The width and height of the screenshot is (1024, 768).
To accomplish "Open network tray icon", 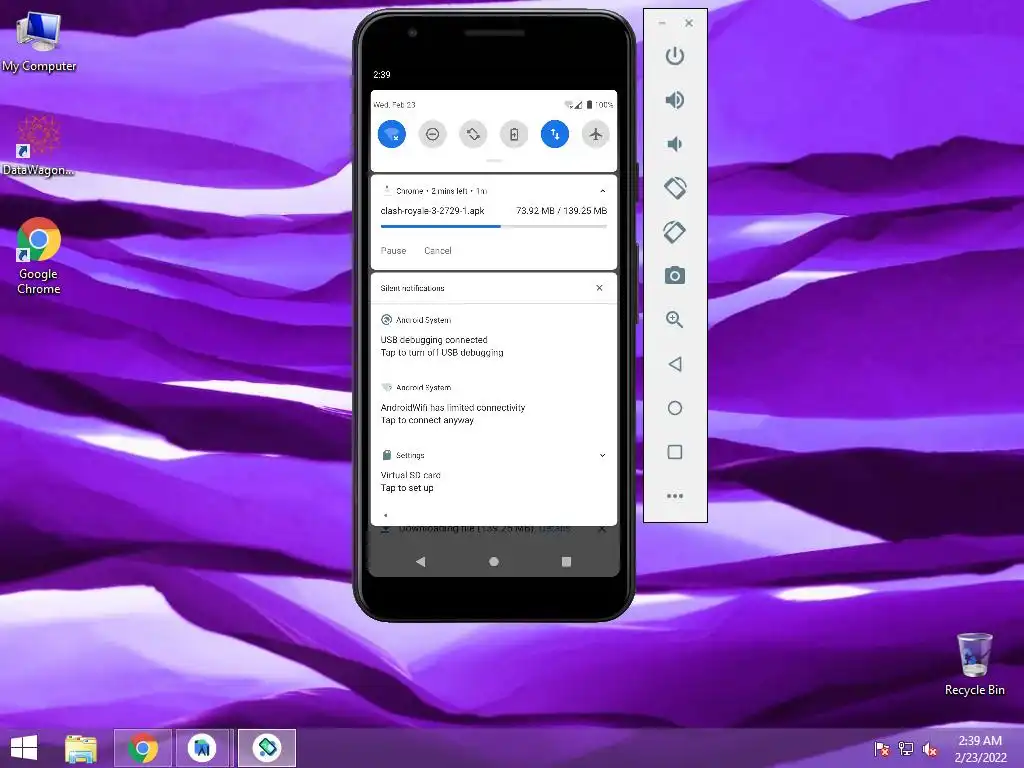I will point(906,748).
